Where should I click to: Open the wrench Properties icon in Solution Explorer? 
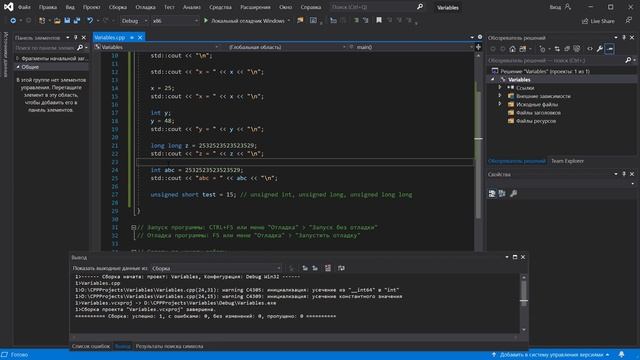click(600, 49)
